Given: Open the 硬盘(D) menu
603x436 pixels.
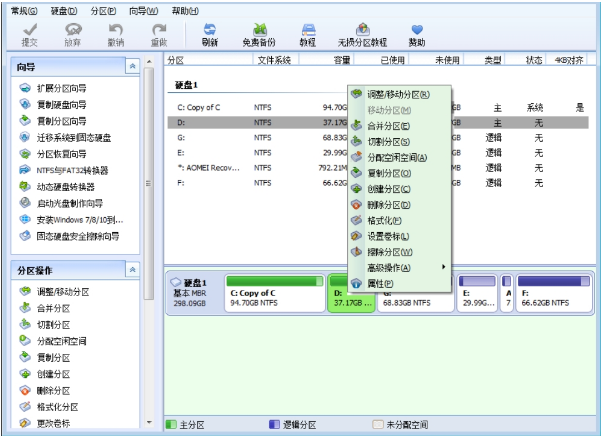Looking at the screenshot, I should click(x=64, y=11).
